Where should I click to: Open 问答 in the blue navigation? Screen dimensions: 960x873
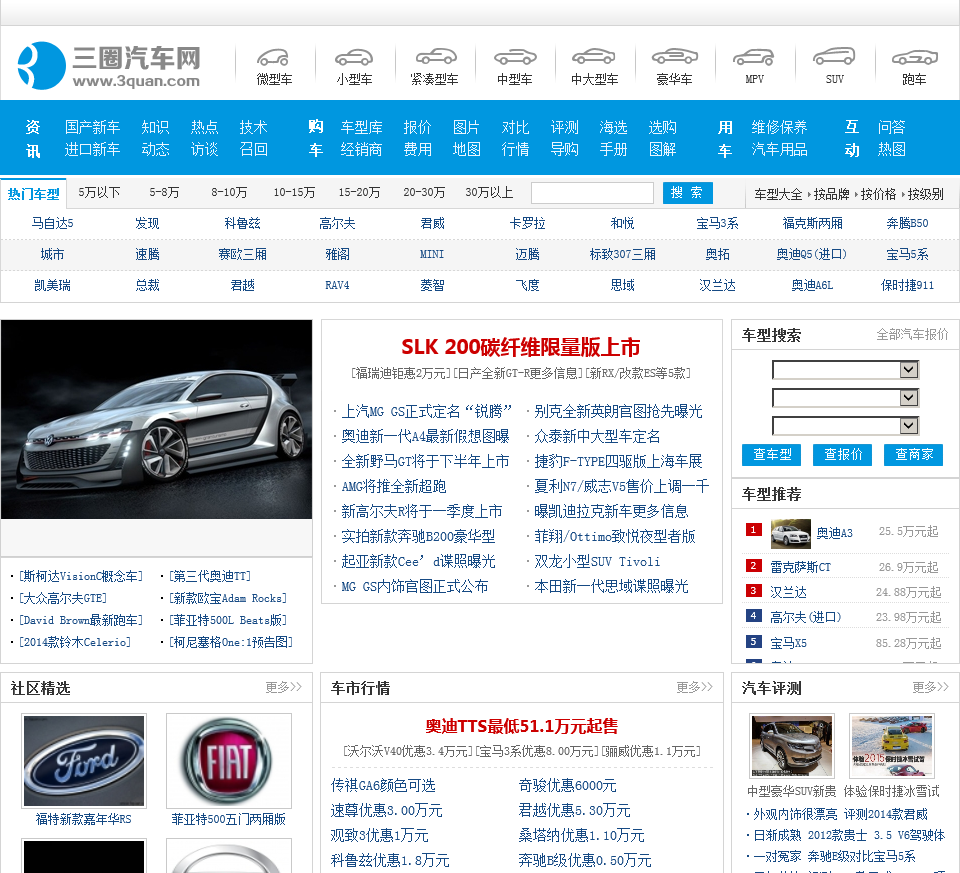click(x=891, y=127)
